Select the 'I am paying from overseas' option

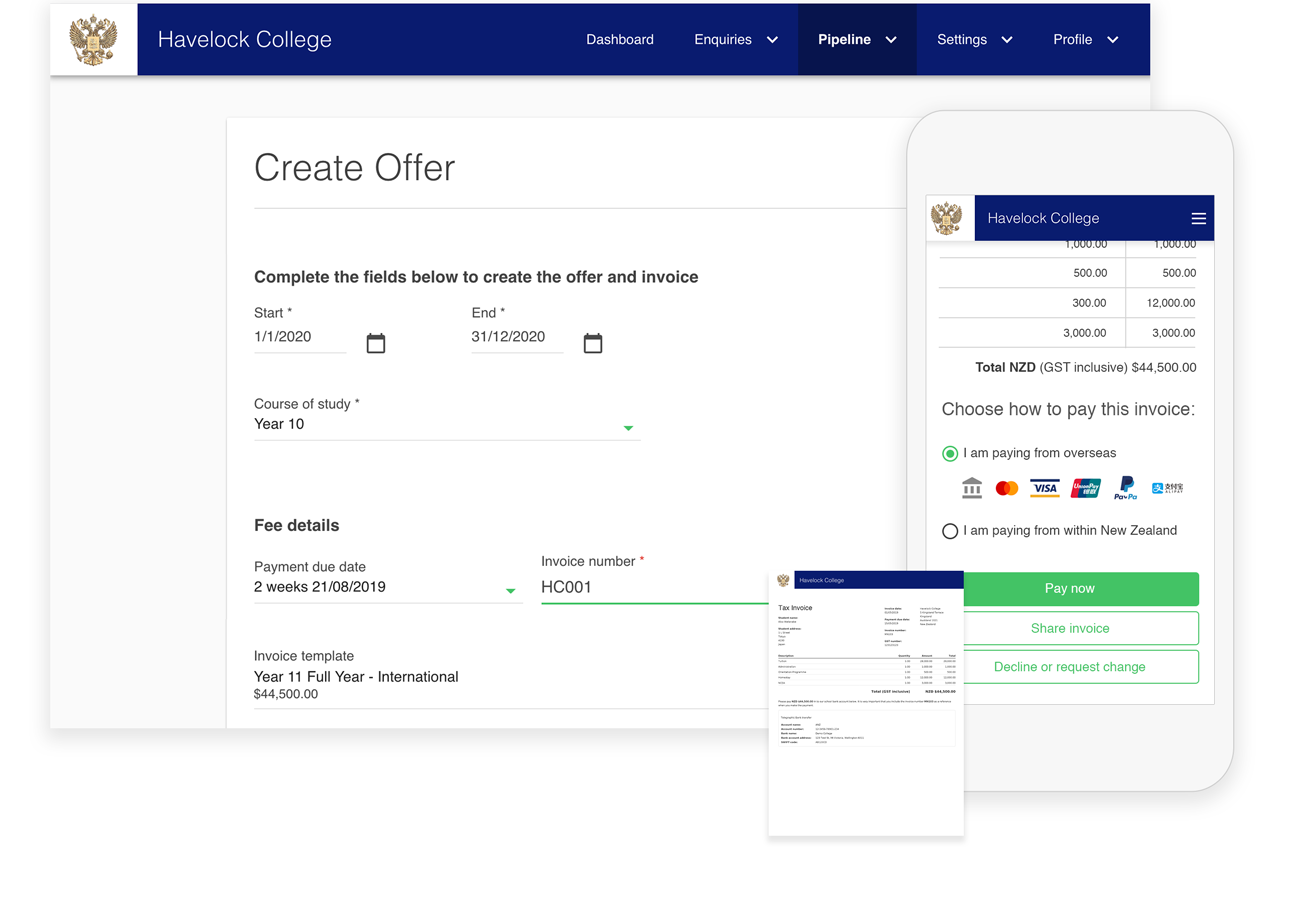pos(950,453)
